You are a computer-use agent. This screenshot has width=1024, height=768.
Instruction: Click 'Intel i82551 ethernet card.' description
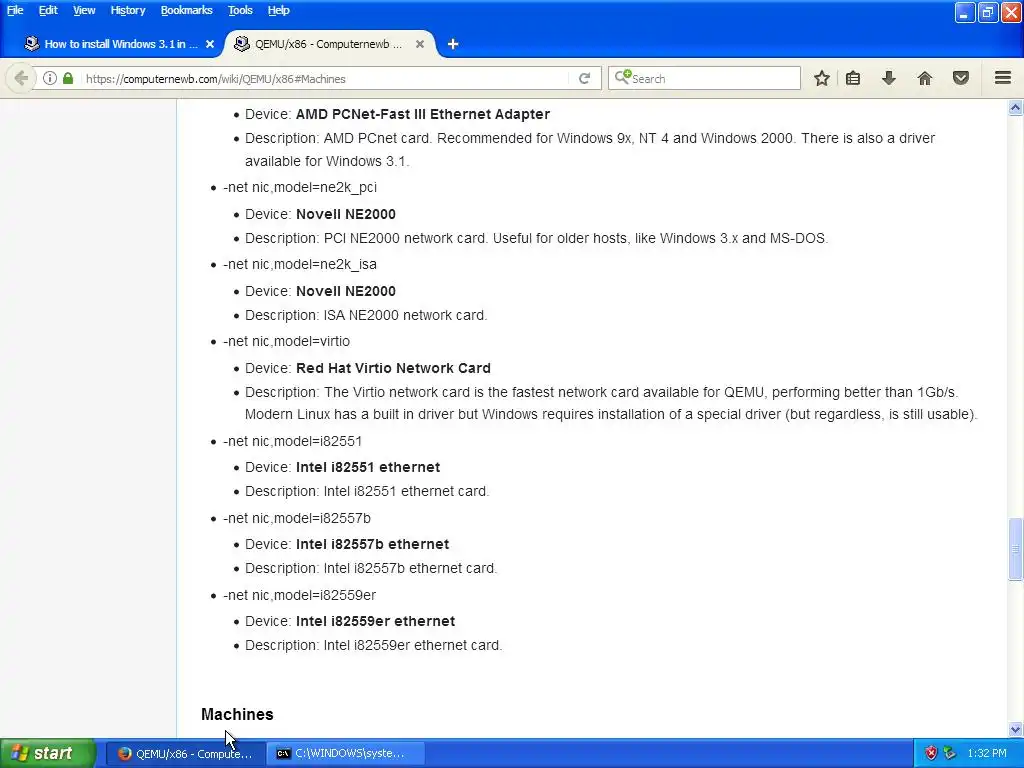tap(406, 492)
